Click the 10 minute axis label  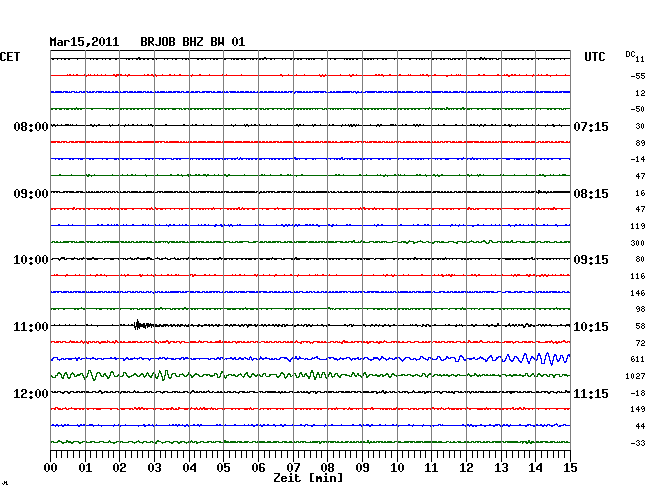[x=397, y=468]
